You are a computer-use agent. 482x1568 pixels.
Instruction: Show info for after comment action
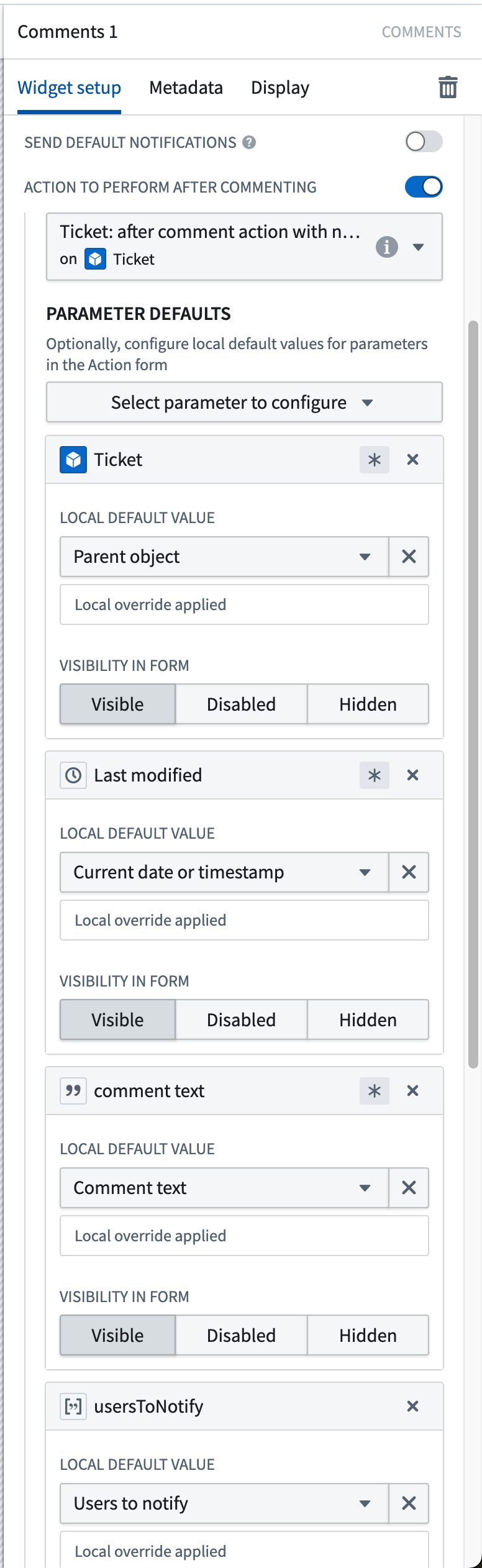pos(386,247)
